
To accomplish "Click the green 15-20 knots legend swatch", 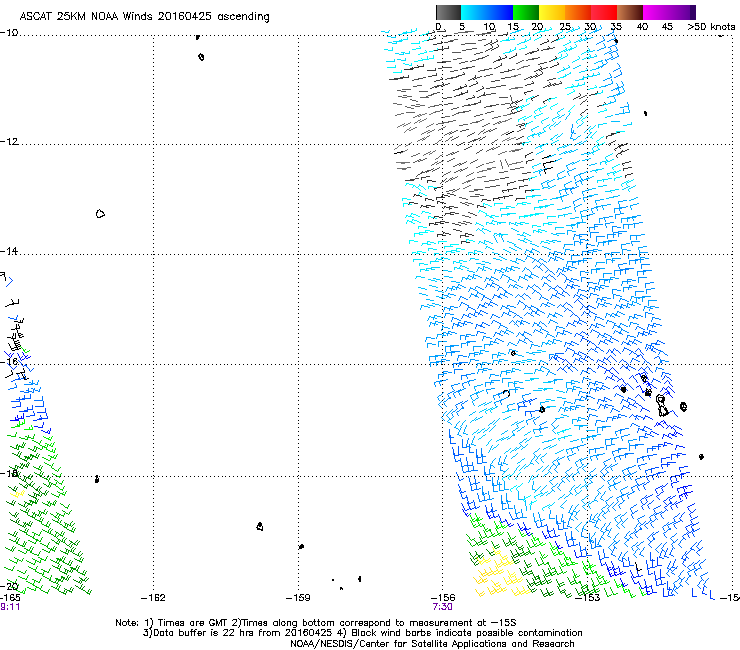I will 526,12.
